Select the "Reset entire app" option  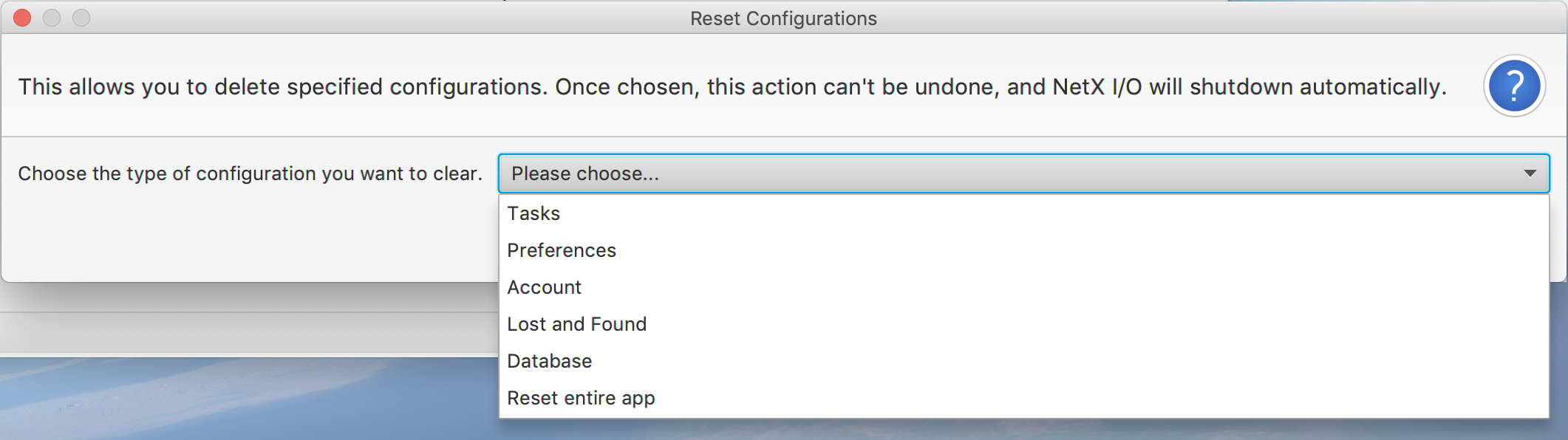click(582, 398)
